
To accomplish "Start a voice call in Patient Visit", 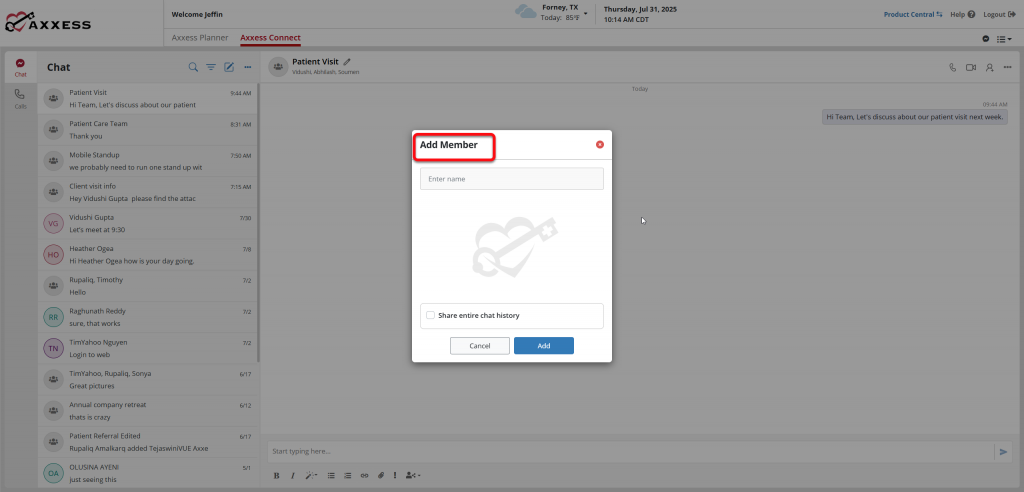I will [x=952, y=67].
